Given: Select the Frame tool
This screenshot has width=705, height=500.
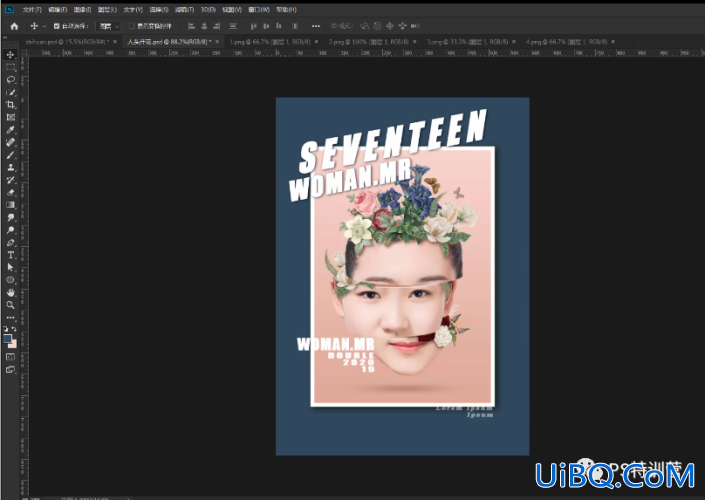Looking at the screenshot, I should [x=10, y=117].
